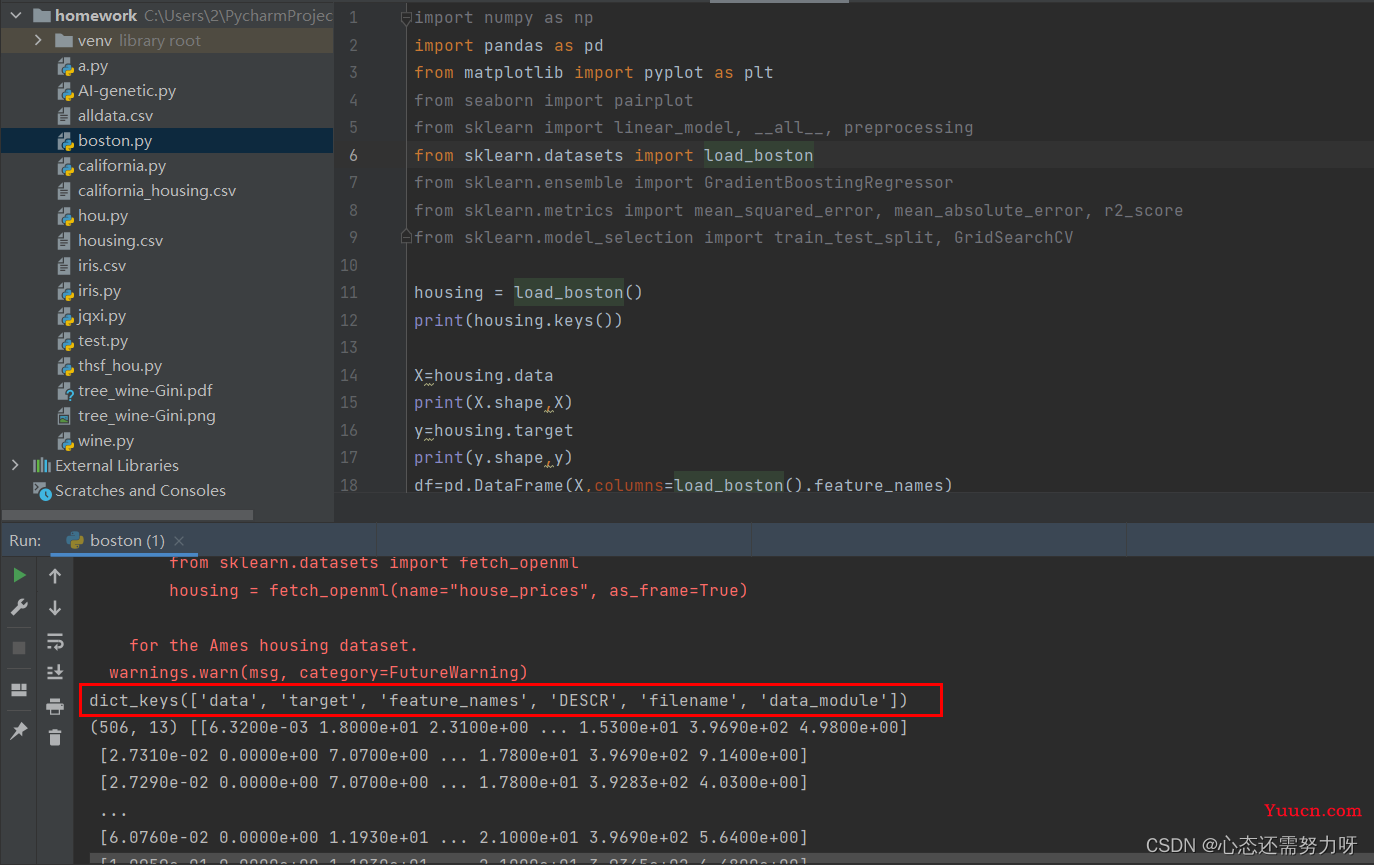The height and width of the screenshot is (865, 1374).
Task: Open wine.py file
Action: 106,441
